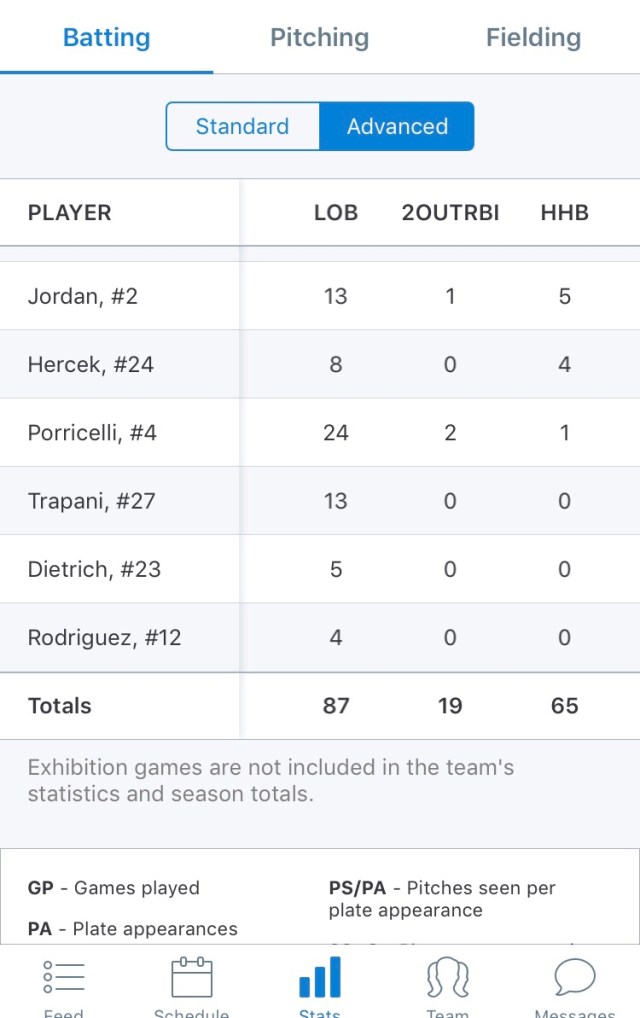The height and width of the screenshot is (1018, 640).
Task: Open the Feed list icon
Action: click(x=63, y=977)
